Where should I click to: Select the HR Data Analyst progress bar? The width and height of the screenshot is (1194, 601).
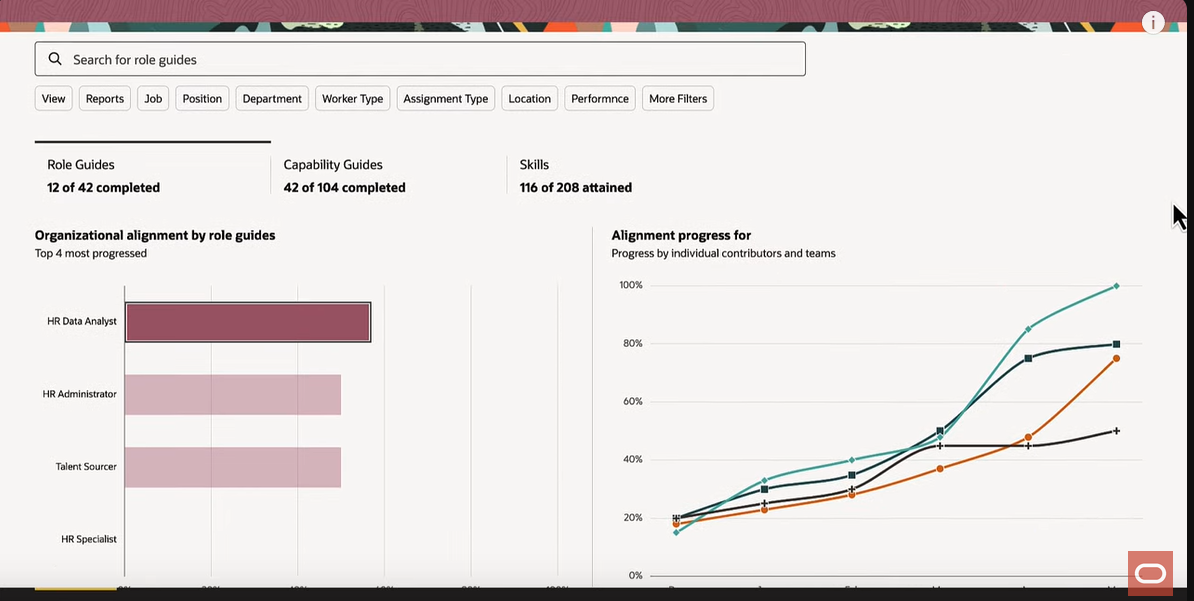(x=248, y=321)
